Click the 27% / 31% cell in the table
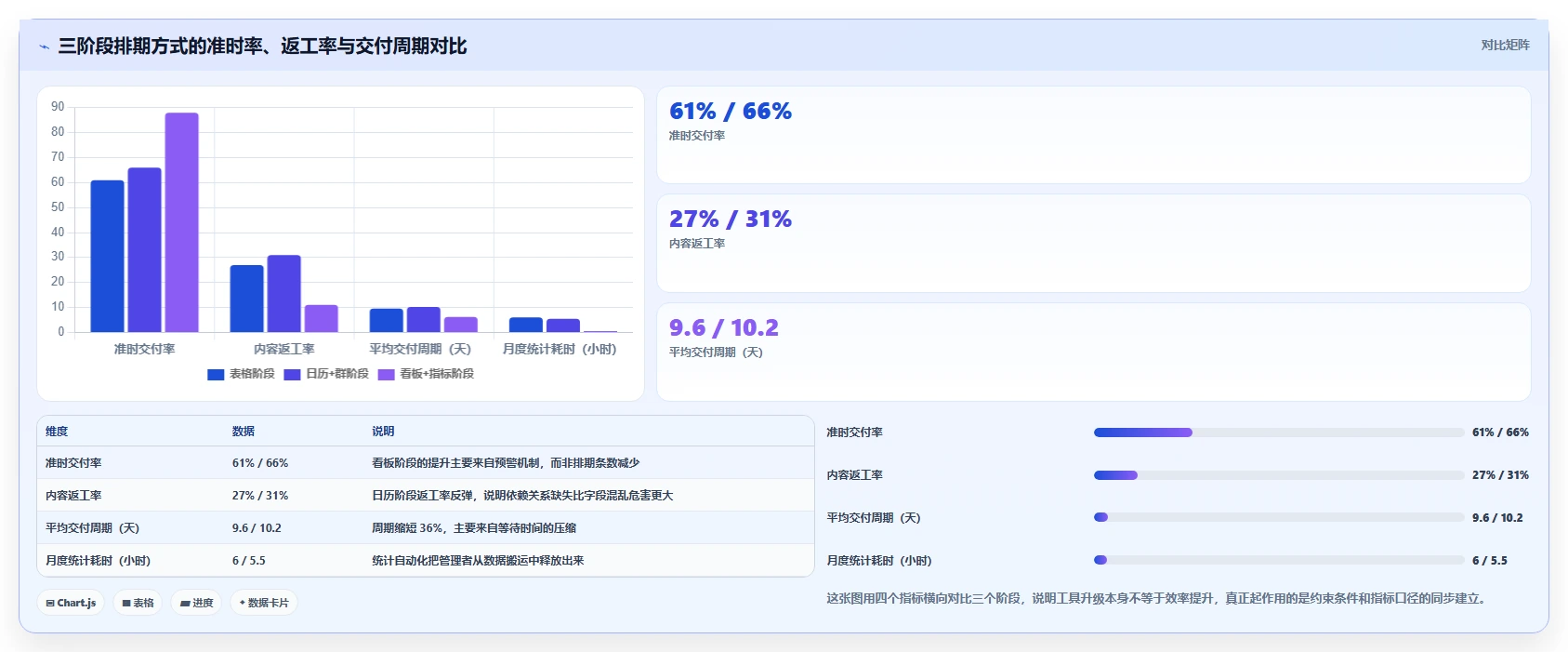 pyautogui.click(x=260, y=496)
